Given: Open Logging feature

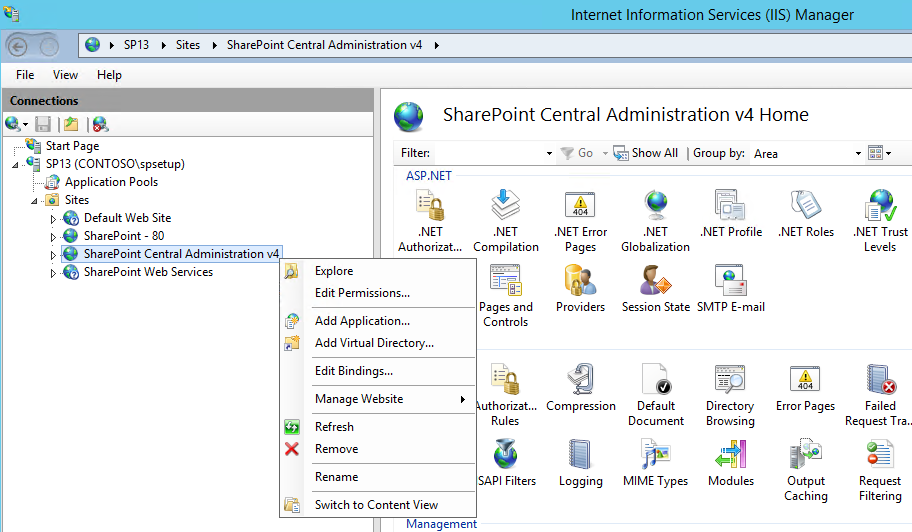Looking at the screenshot, I should 580,463.
